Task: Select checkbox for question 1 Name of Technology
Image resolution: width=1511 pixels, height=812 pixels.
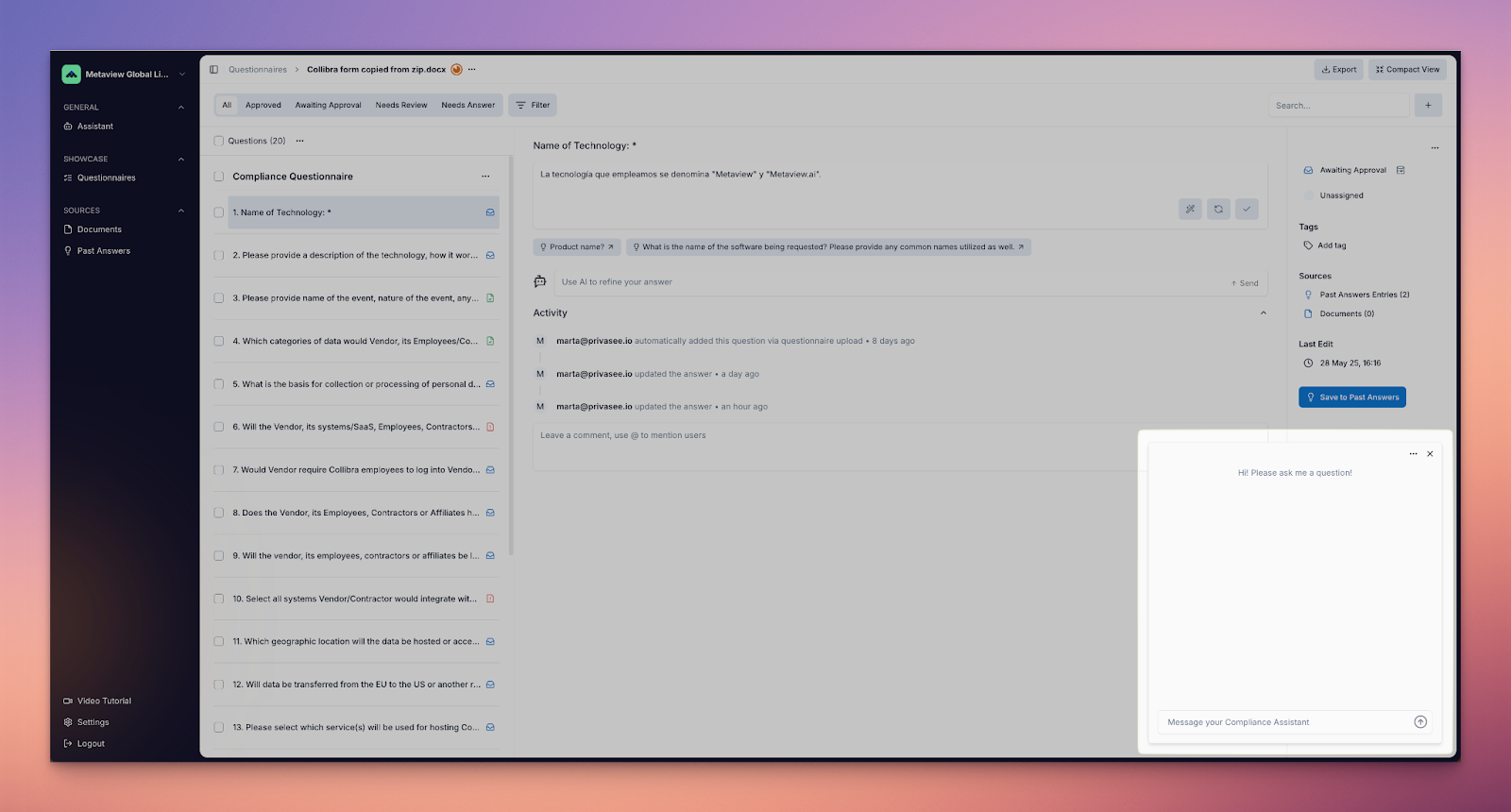Action: pyautogui.click(x=219, y=212)
